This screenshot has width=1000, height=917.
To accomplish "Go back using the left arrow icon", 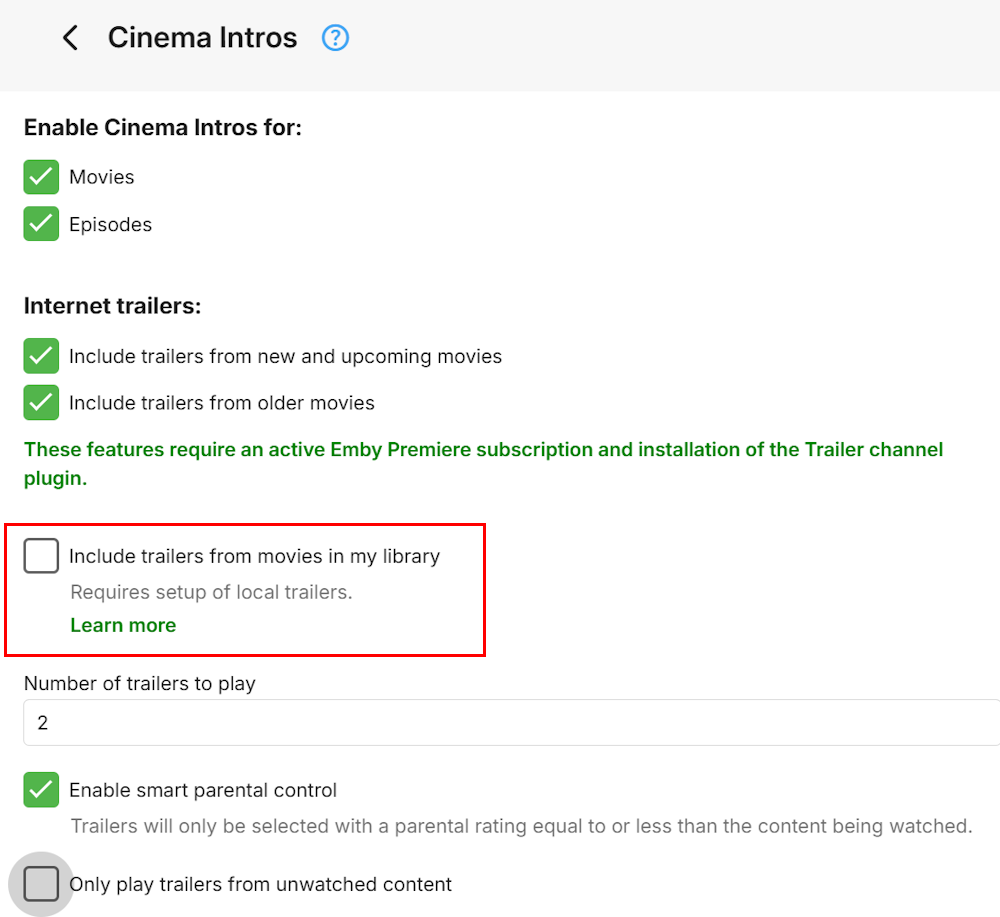I will pos(70,38).
